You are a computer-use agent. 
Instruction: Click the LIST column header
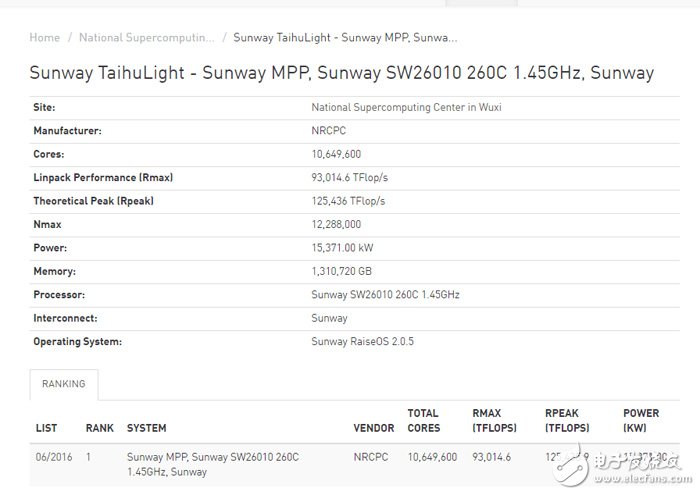pyautogui.click(x=46, y=428)
